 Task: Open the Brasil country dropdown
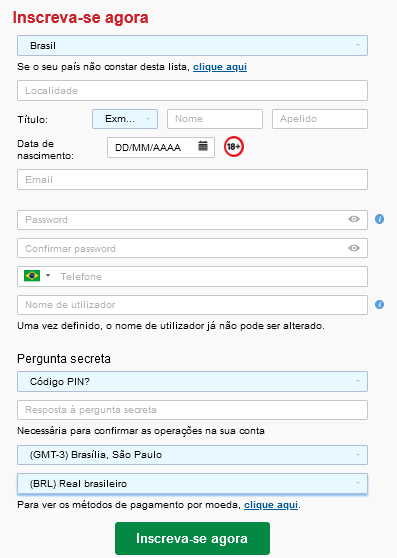tap(192, 46)
